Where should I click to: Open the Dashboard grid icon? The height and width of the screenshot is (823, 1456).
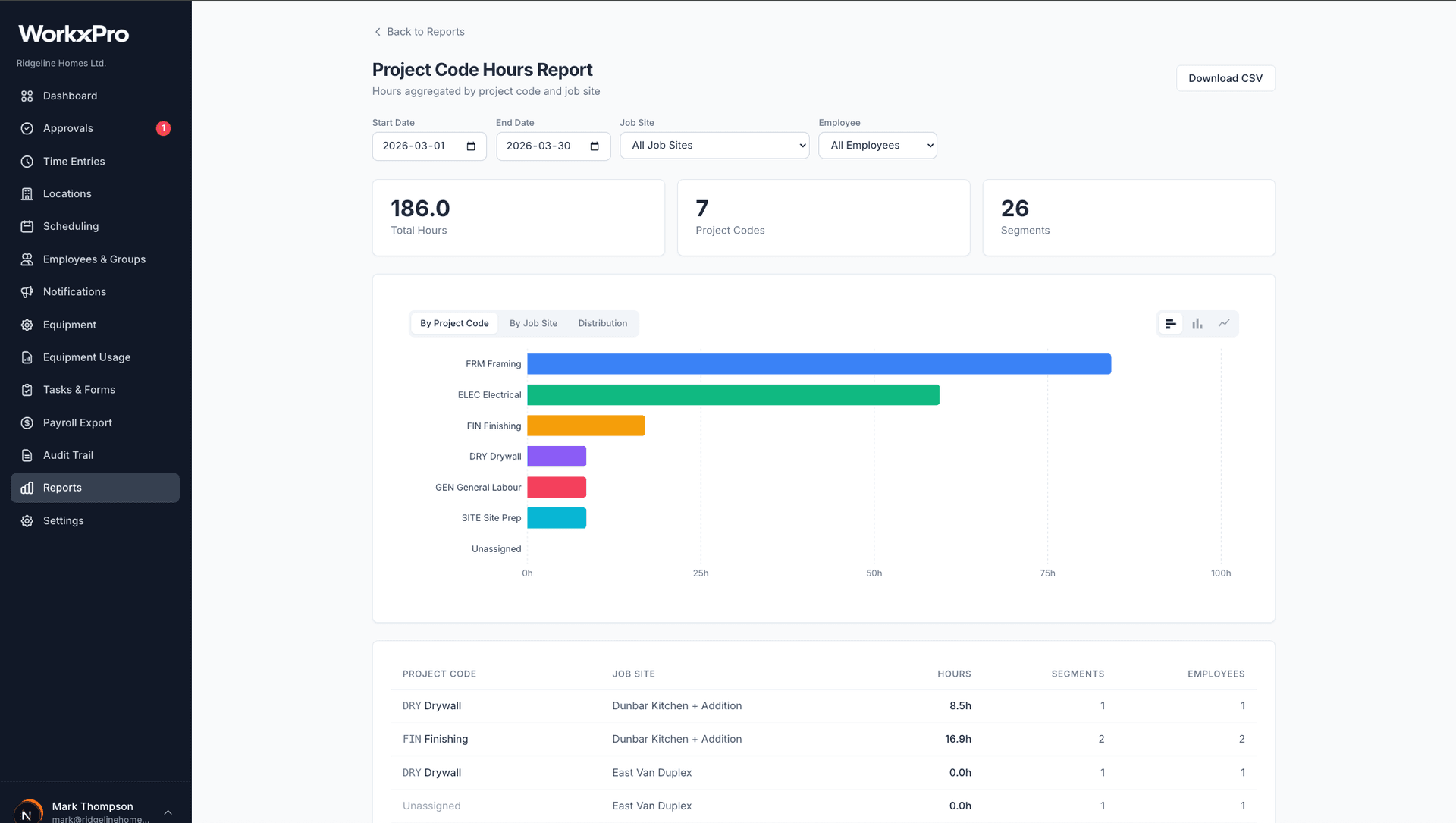click(27, 96)
